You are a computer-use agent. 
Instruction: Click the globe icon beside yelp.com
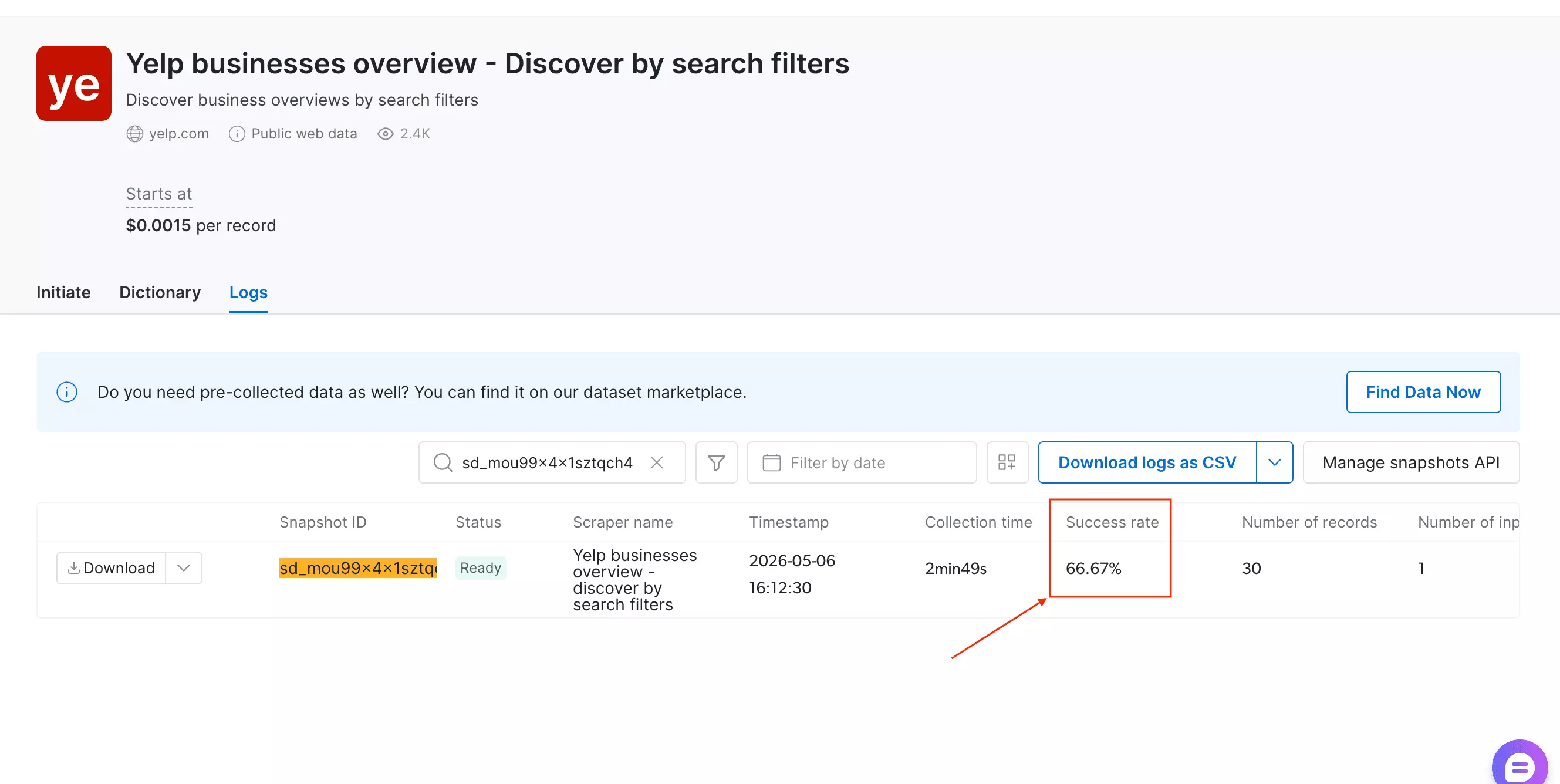click(x=134, y=134)
